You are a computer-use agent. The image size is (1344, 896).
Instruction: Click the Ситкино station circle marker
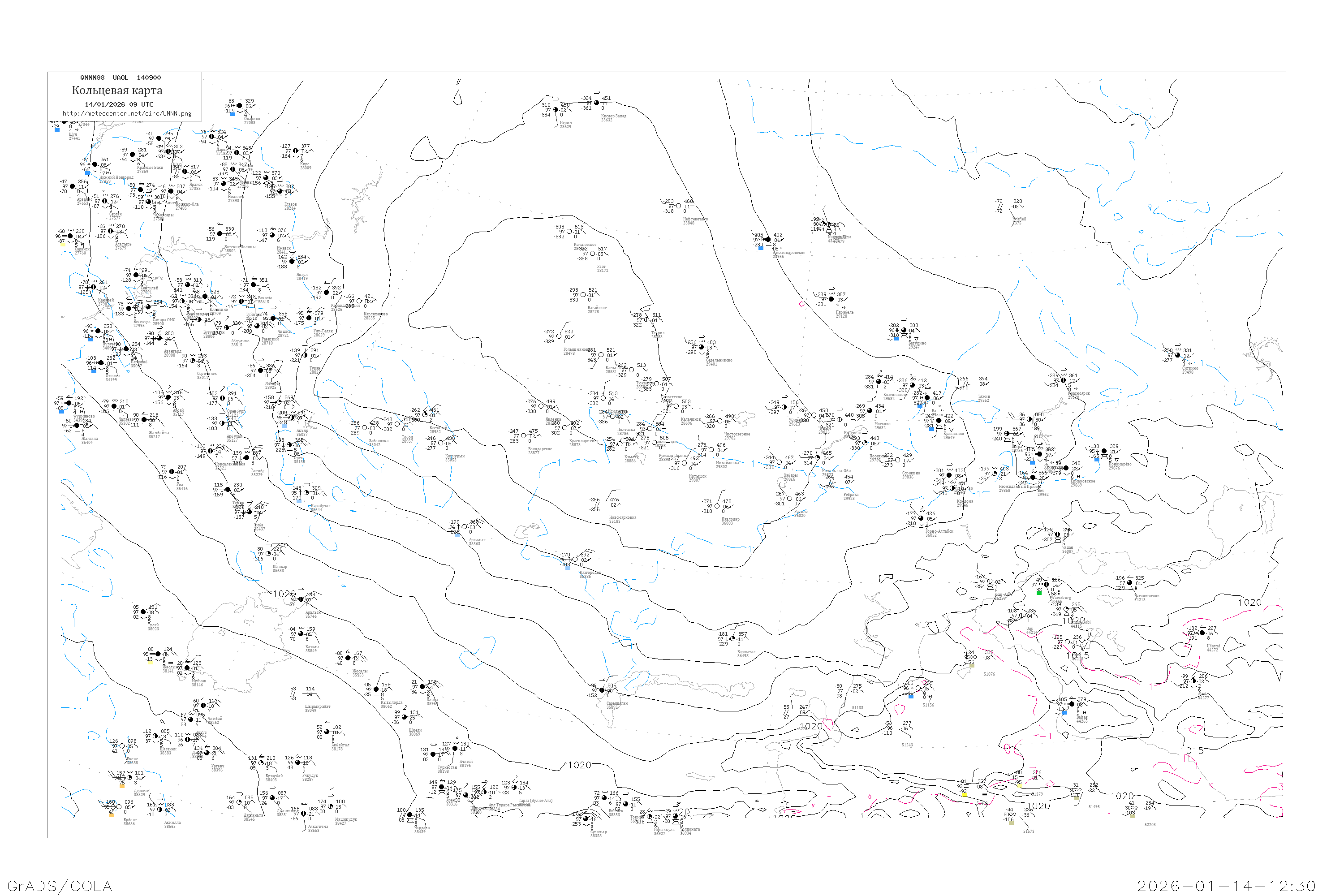(x=1178, y=355)
